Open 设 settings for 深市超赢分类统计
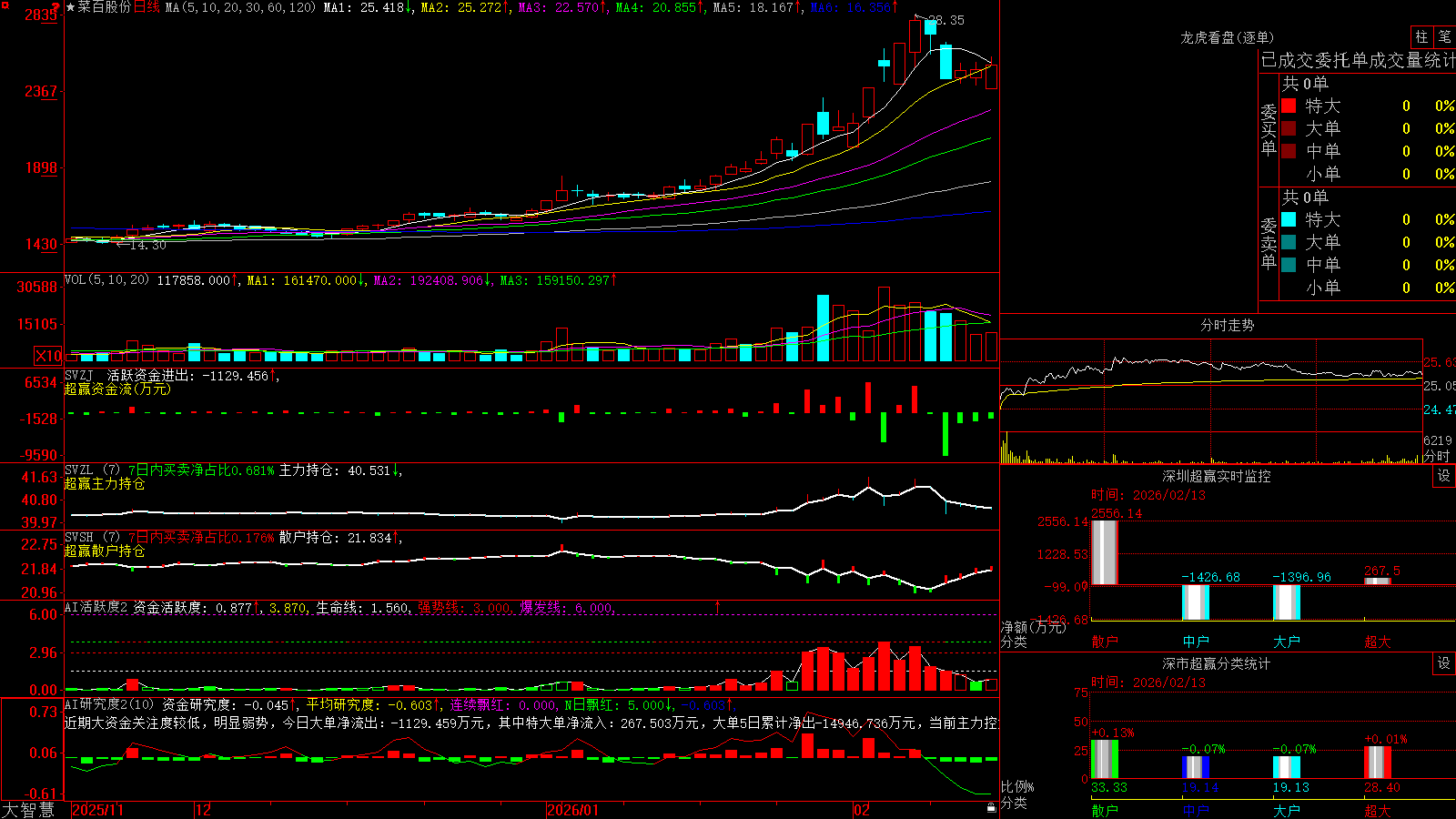1456x819 pixels. click(x=1444, y=663)
